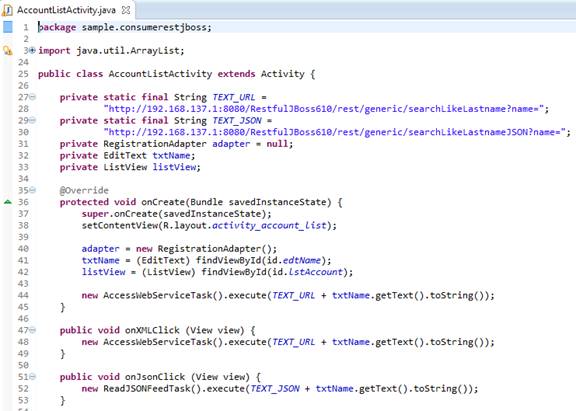Click the TEXT_URL string URL literal
Viewport: 576px width, 411px height.
(324, 109)
